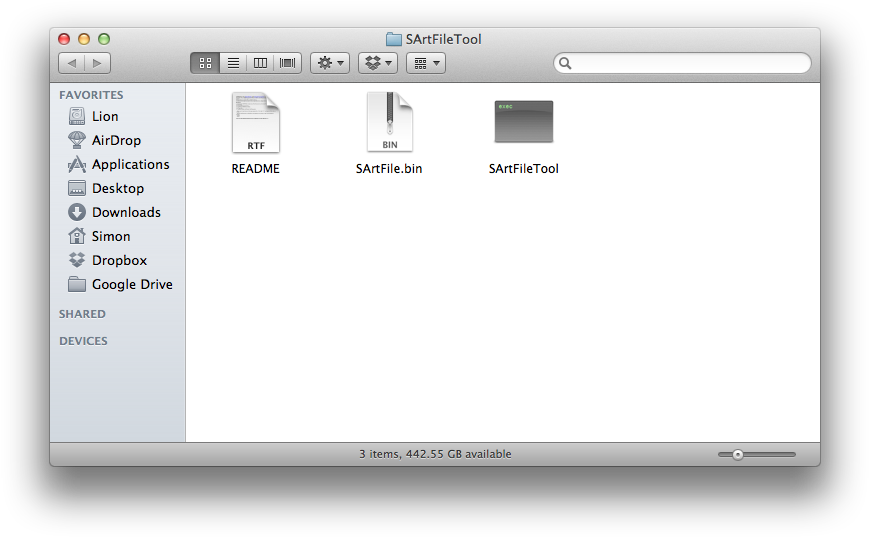Open Simon home folder in sidebar

coord(117,236)
